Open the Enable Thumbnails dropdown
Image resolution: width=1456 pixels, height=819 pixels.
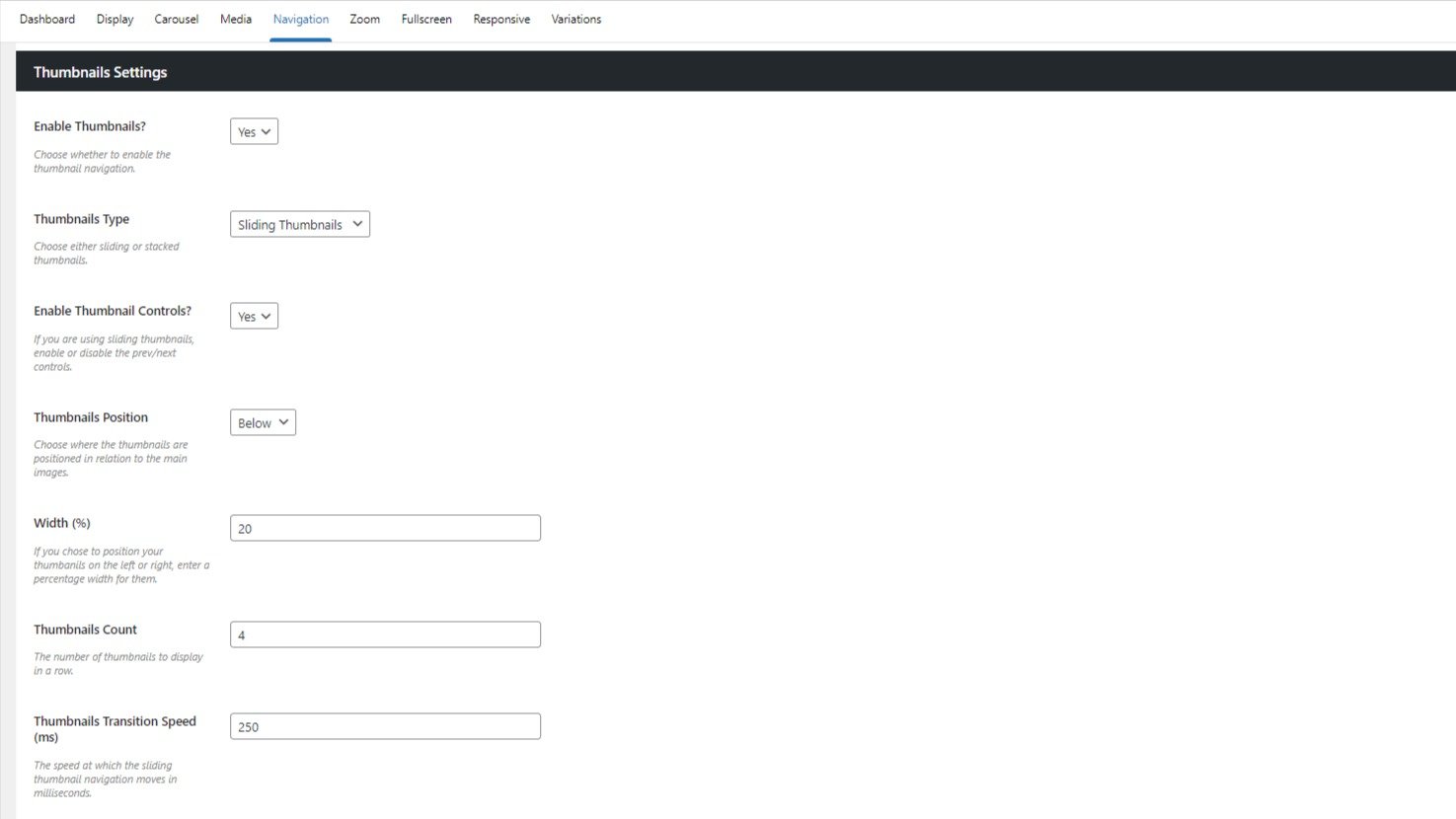click(x=254, y=130)
